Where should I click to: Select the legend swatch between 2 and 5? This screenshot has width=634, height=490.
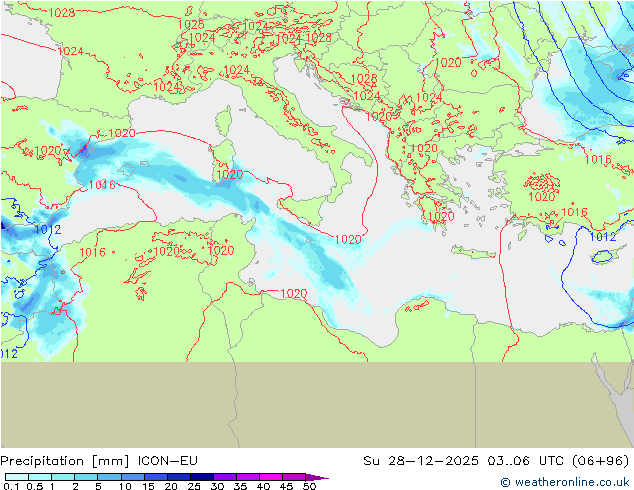click(86, 477)
